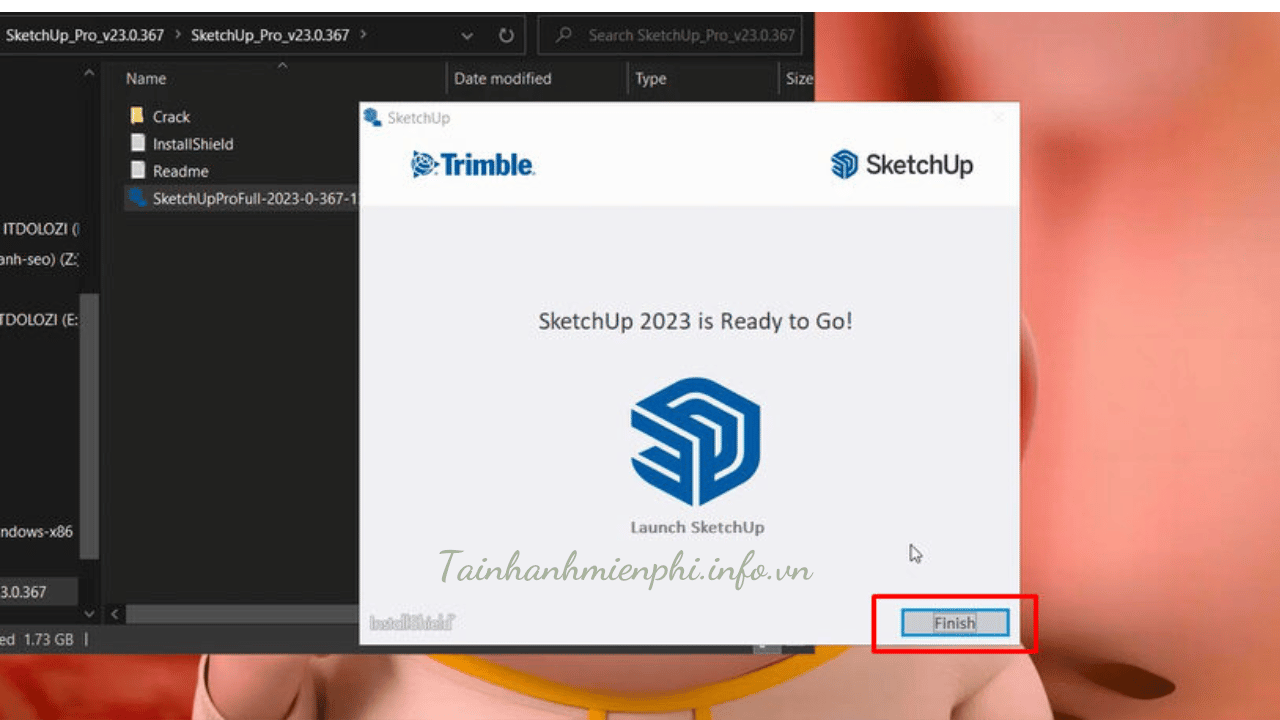
Task: Click the Finish button in installer
Action: [x=954, y=623]
